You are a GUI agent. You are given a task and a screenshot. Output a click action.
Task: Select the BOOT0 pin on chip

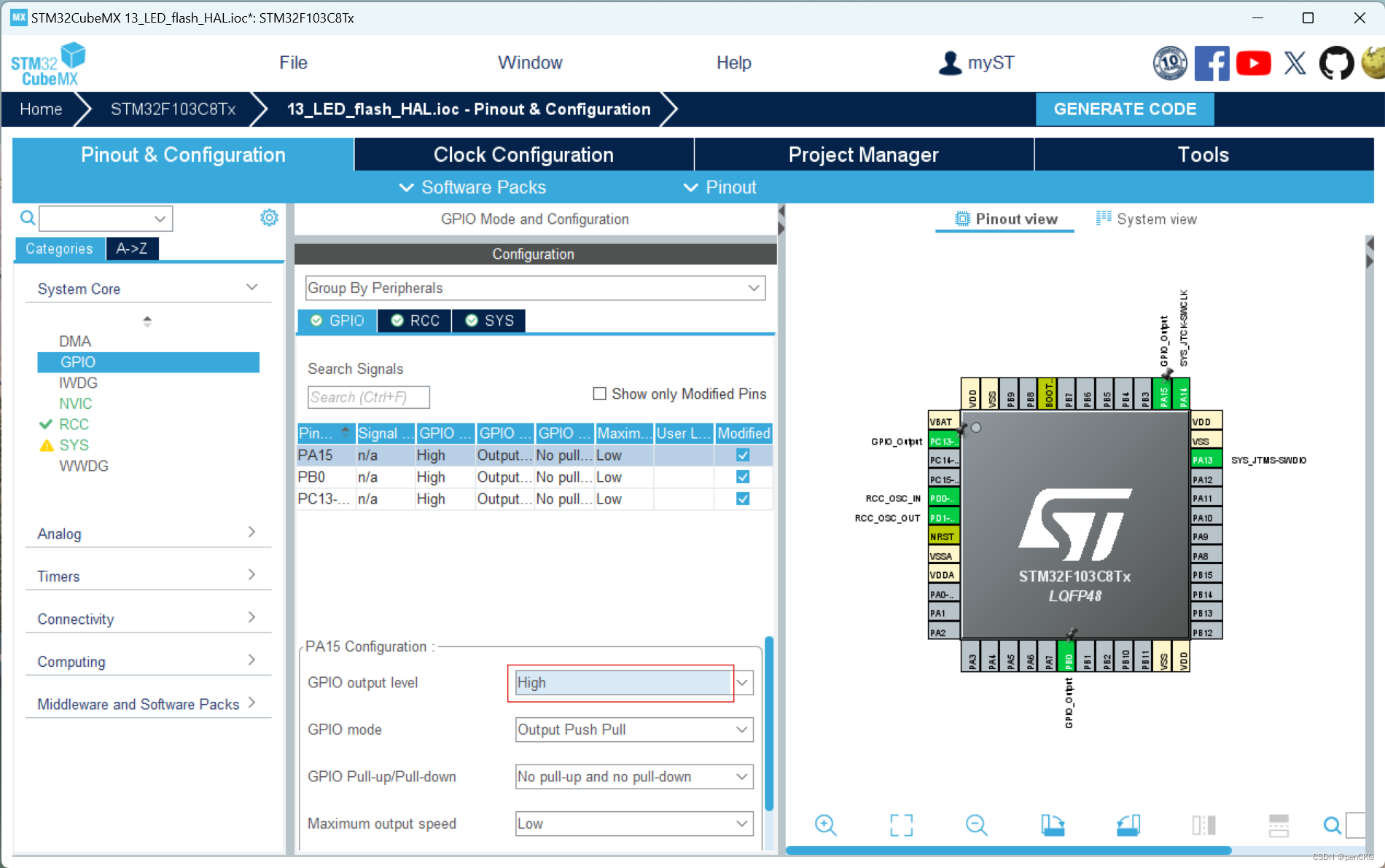[x=1048, y=394]
